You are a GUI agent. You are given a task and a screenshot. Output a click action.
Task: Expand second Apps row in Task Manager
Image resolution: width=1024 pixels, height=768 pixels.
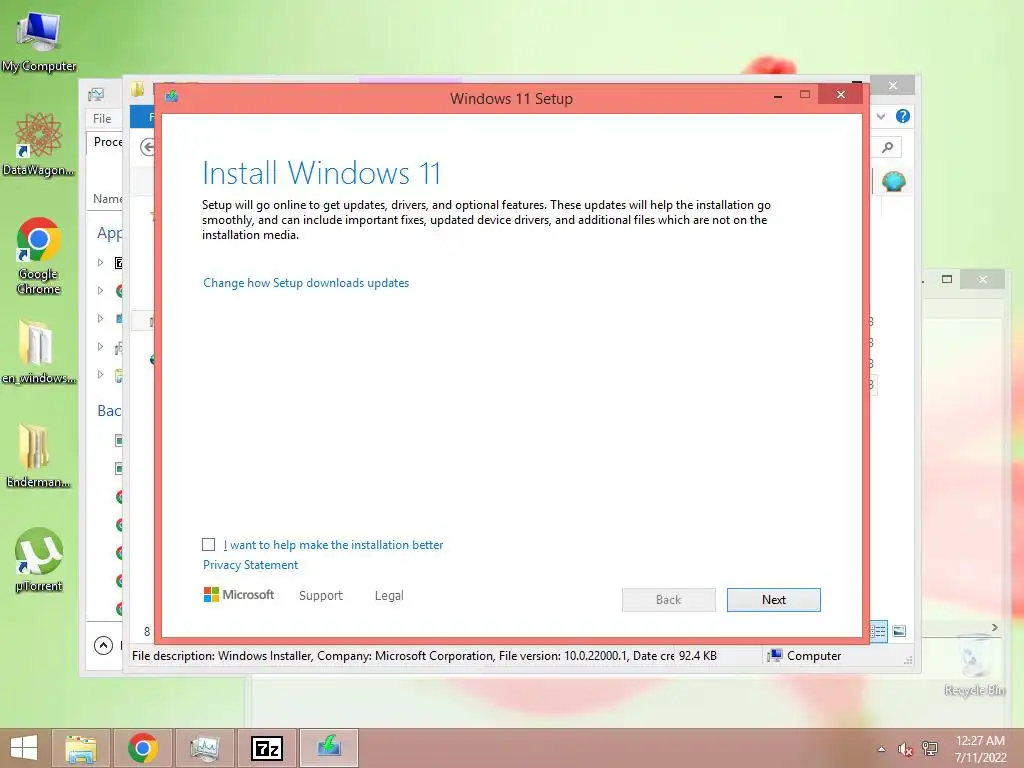[101, 290]
